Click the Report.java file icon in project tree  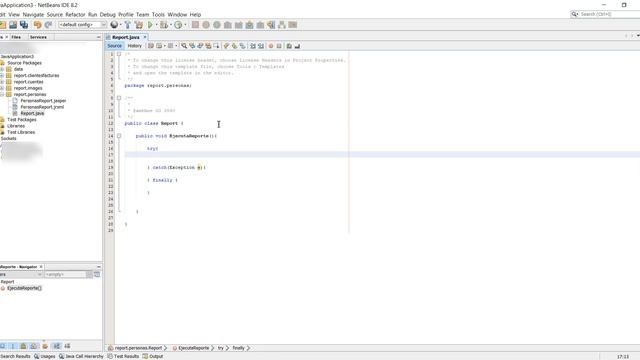tap(15, 113)
